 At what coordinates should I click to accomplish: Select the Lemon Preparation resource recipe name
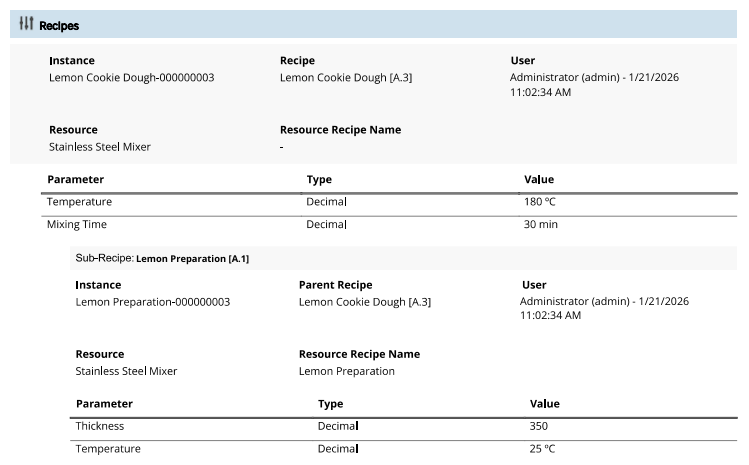pos(347,371)
